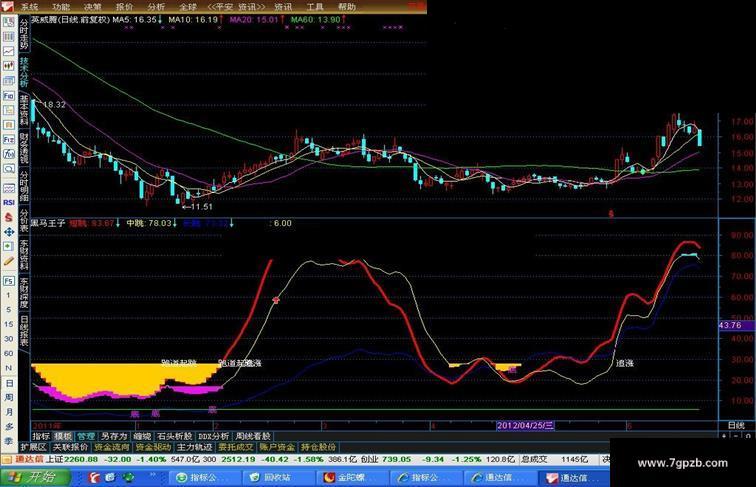Viewport: 756px width, 487px height.
Task: Click the F10 basic info icon
Action: (9, 95)
